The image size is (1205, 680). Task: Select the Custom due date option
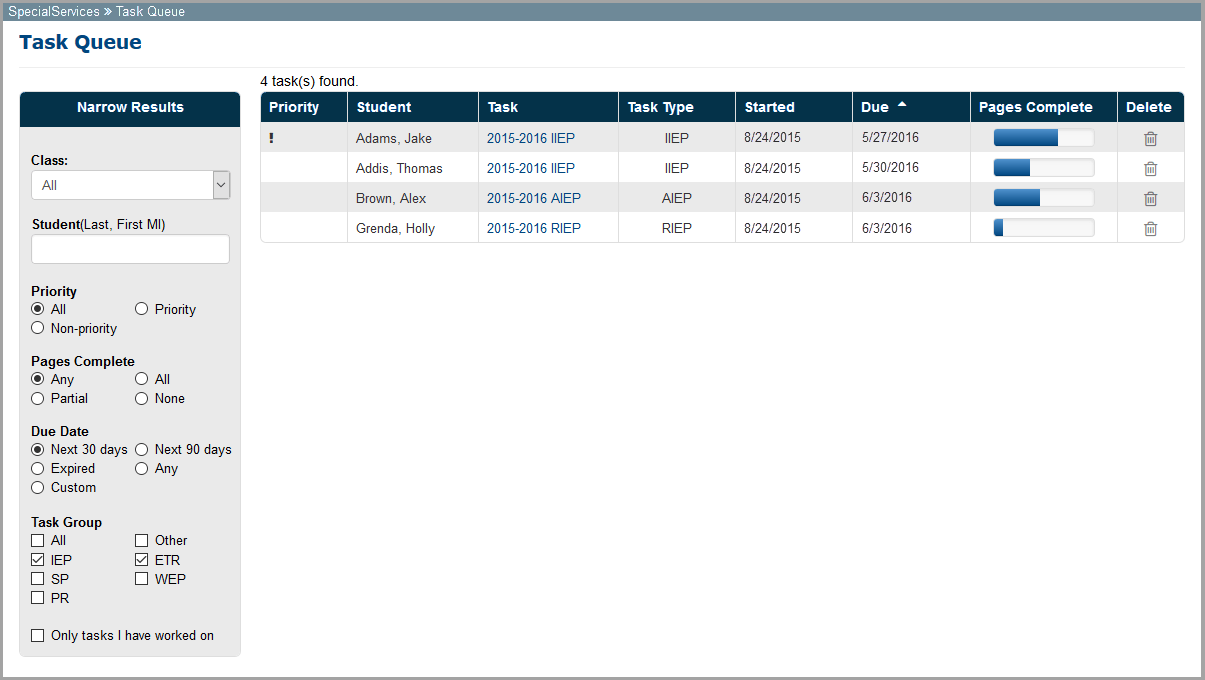click(38, 487)
